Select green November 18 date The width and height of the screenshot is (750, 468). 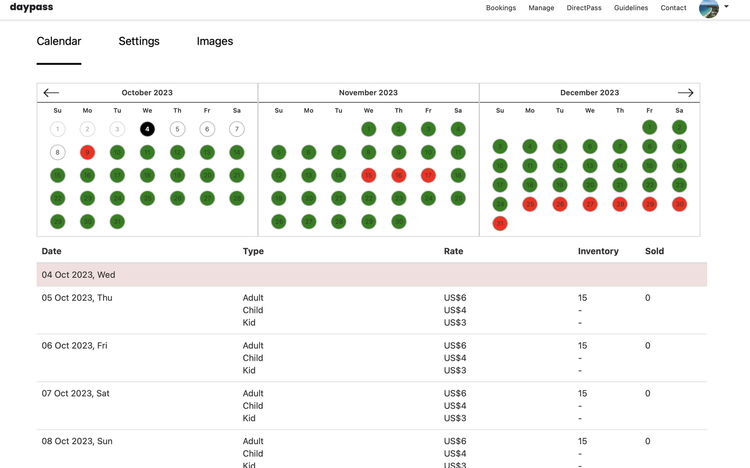click(458, 175)
